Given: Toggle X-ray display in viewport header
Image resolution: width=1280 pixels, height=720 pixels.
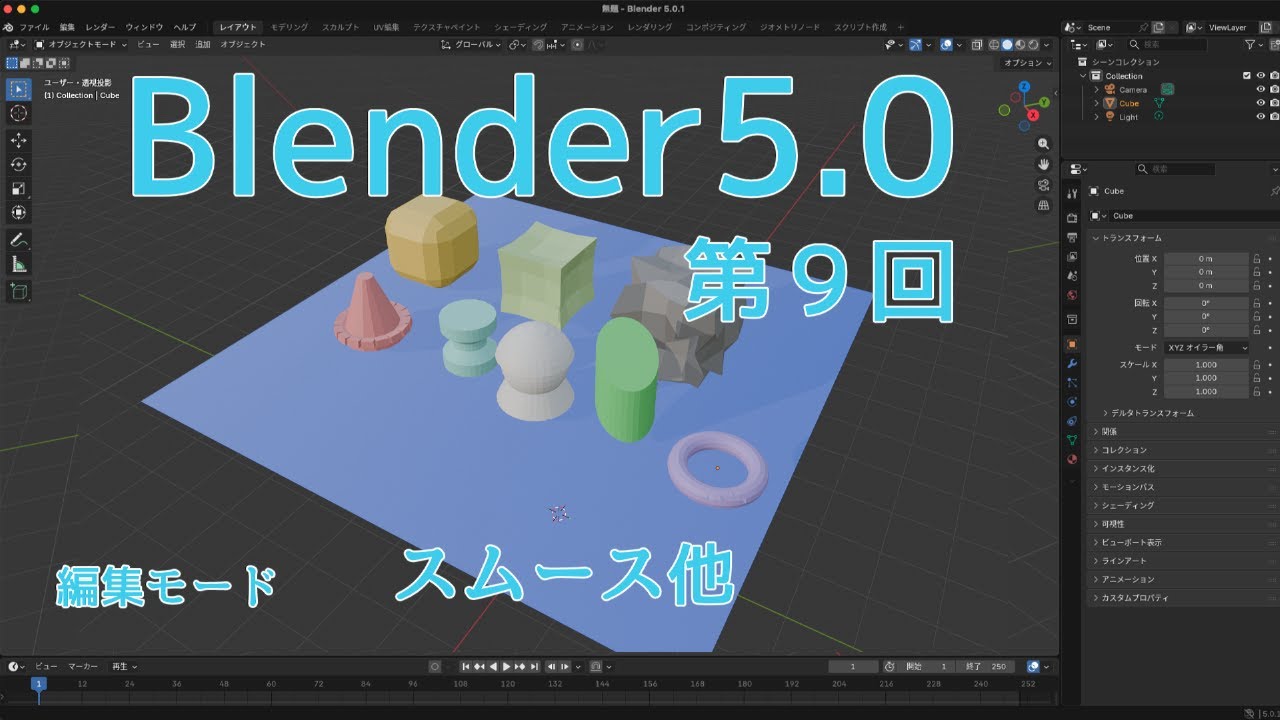Looking at the screenshot, I should pyautogui.click(x=977, y=45).
